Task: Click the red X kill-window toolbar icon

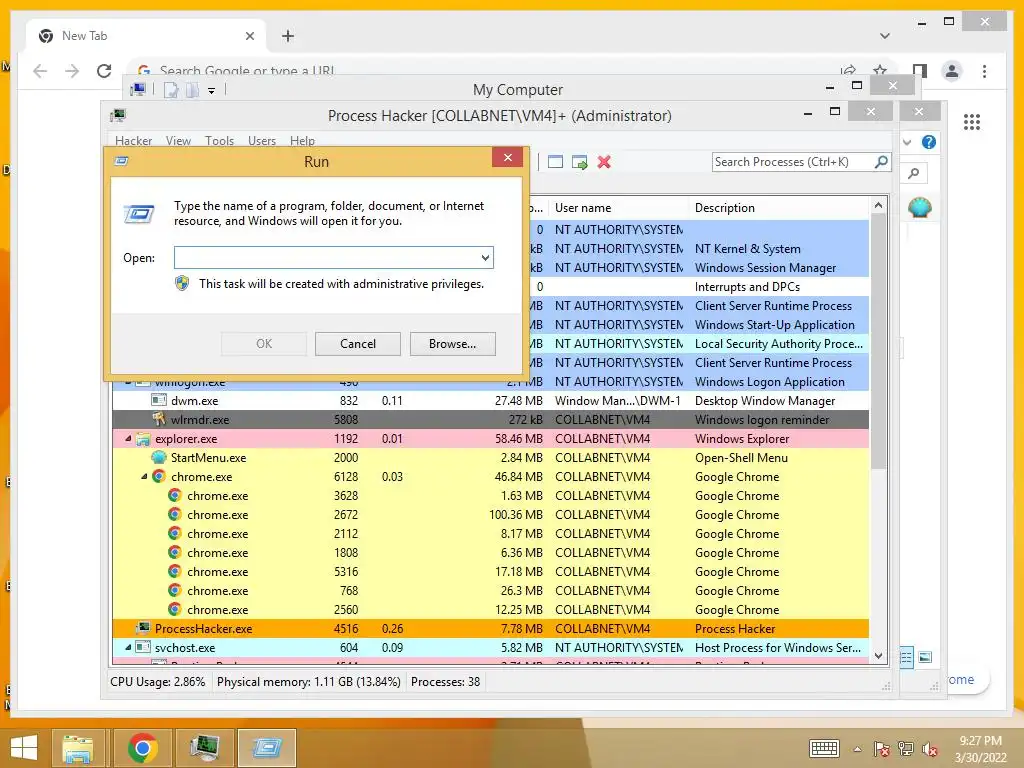Action: click(x=604, y=162)
